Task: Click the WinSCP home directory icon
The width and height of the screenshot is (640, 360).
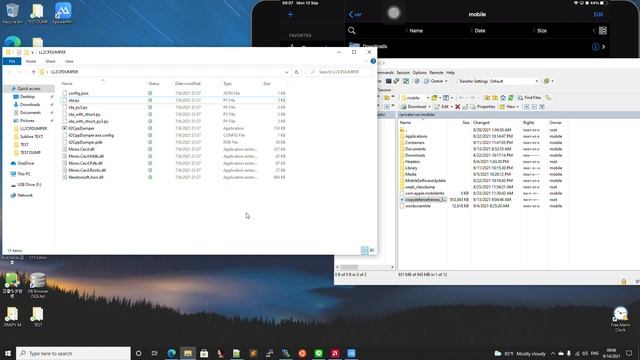Action: [x=503, y=98]
